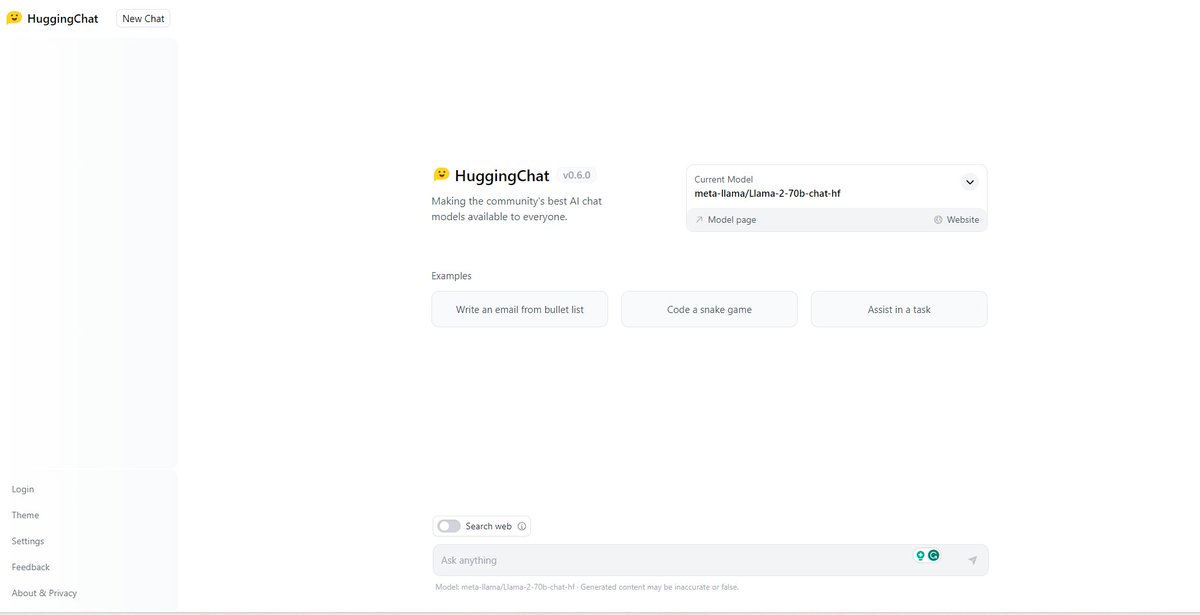Click the footer disclaimer about generated content
This screenshot has width=1200, height=615.
tap(660, 587)
